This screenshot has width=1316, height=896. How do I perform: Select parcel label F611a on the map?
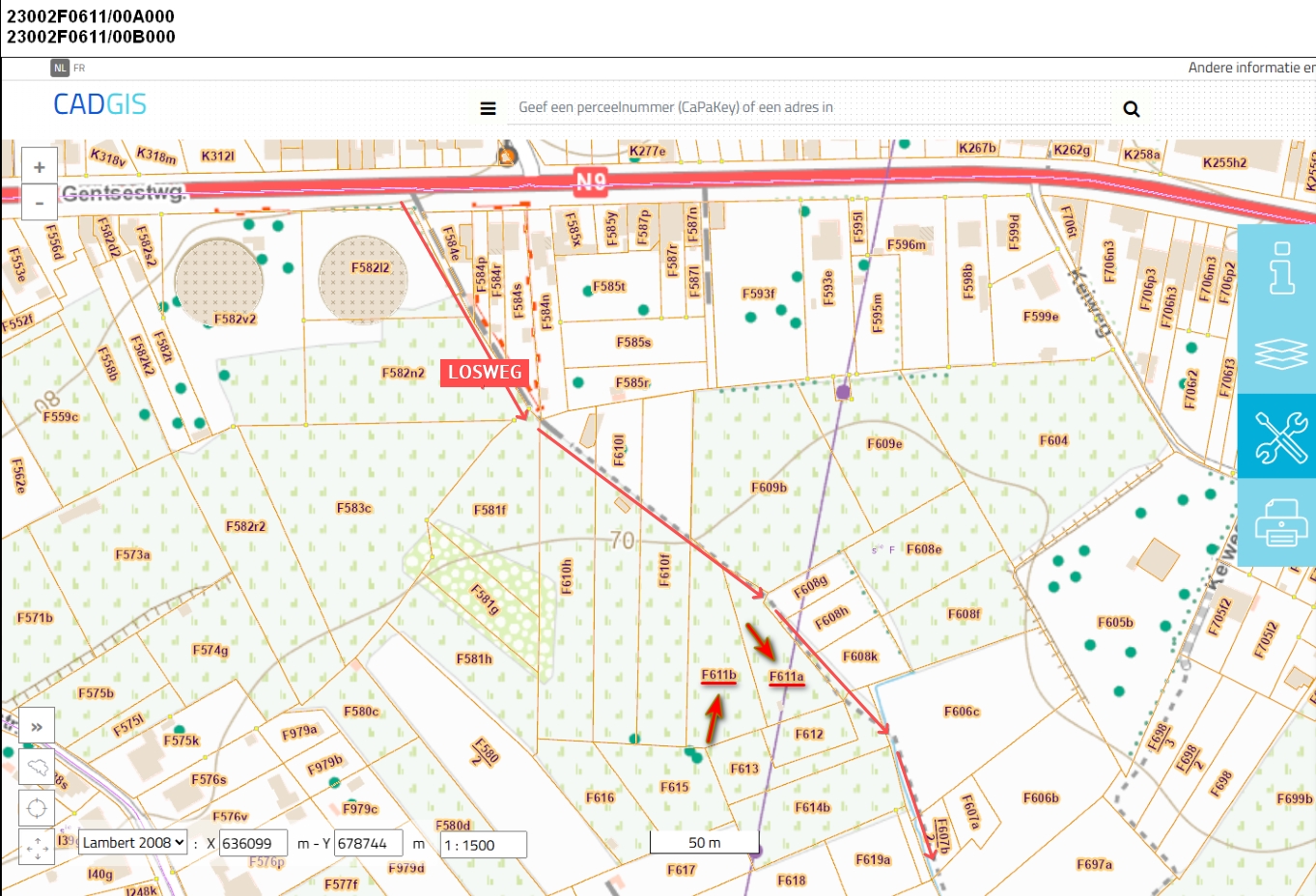(787, 677)
